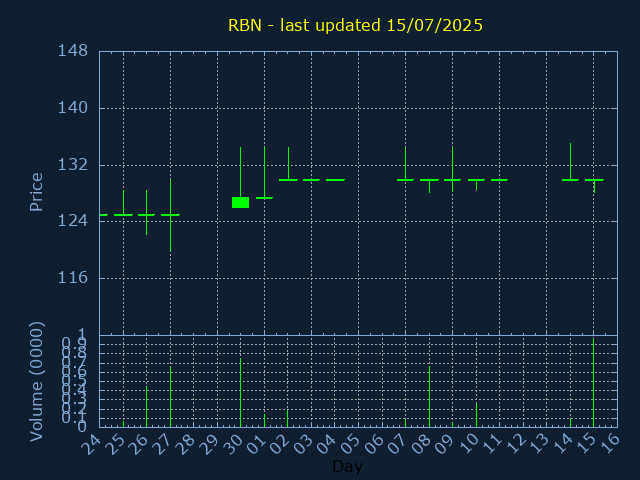Viewport: 640px width, 480px height.
Task: Click the x-axis date label 14
Action: pyautogui.click(x=562, y=444)
